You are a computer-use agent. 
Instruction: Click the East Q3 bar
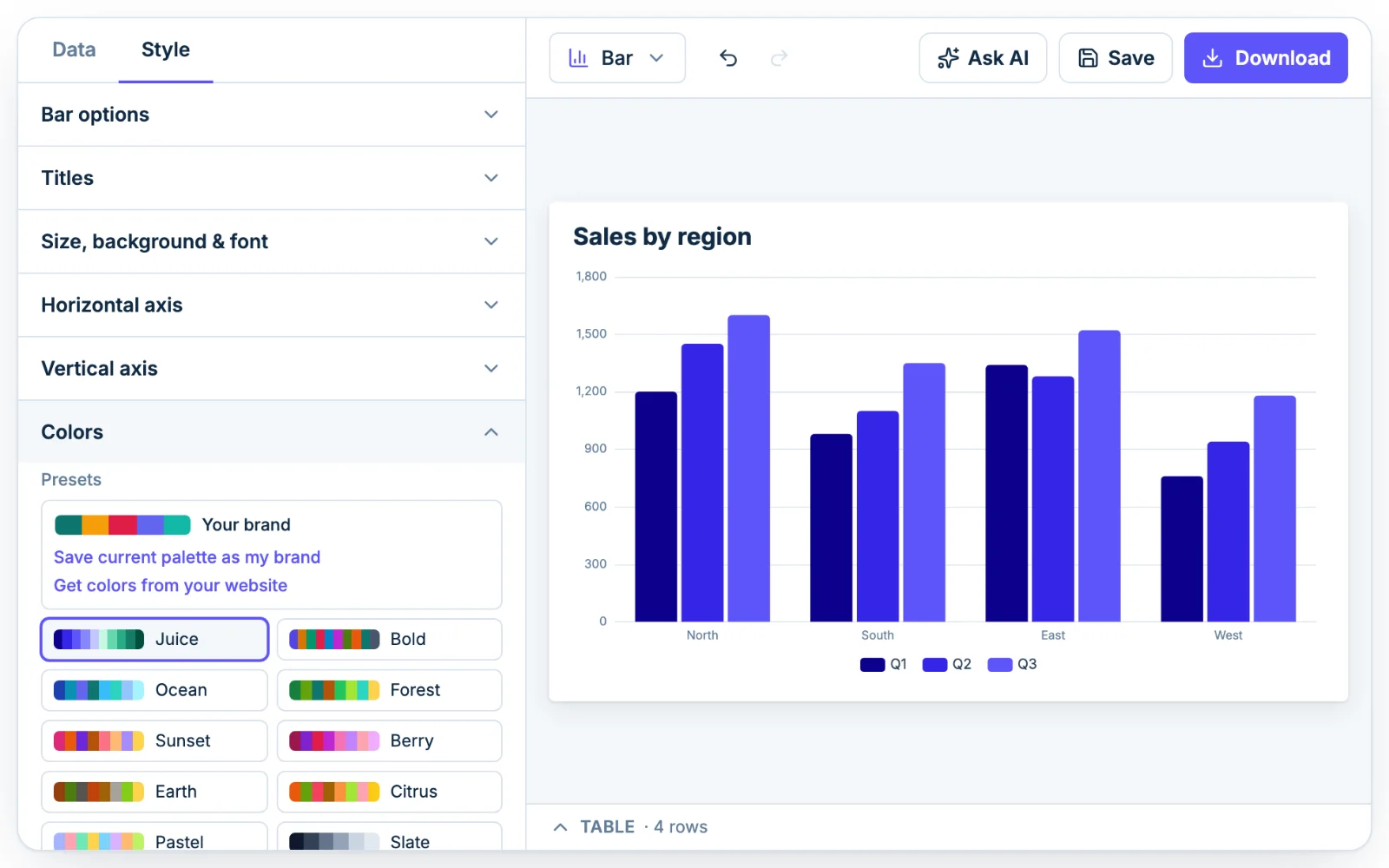[x=1099, y=477]
